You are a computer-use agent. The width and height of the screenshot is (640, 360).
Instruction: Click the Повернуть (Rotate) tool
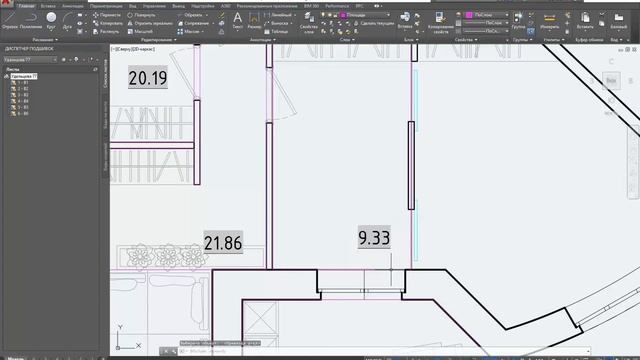141,15
